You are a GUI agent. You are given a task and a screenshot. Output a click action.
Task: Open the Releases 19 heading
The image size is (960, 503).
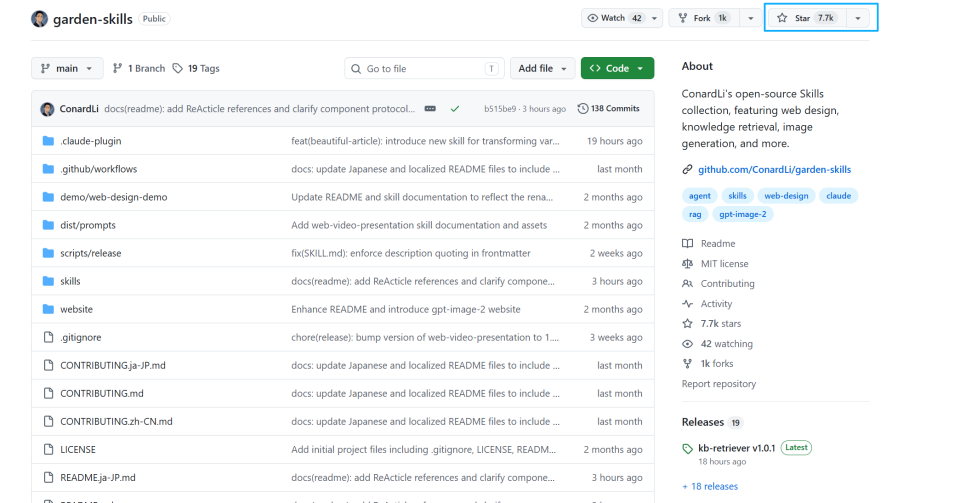712,422
